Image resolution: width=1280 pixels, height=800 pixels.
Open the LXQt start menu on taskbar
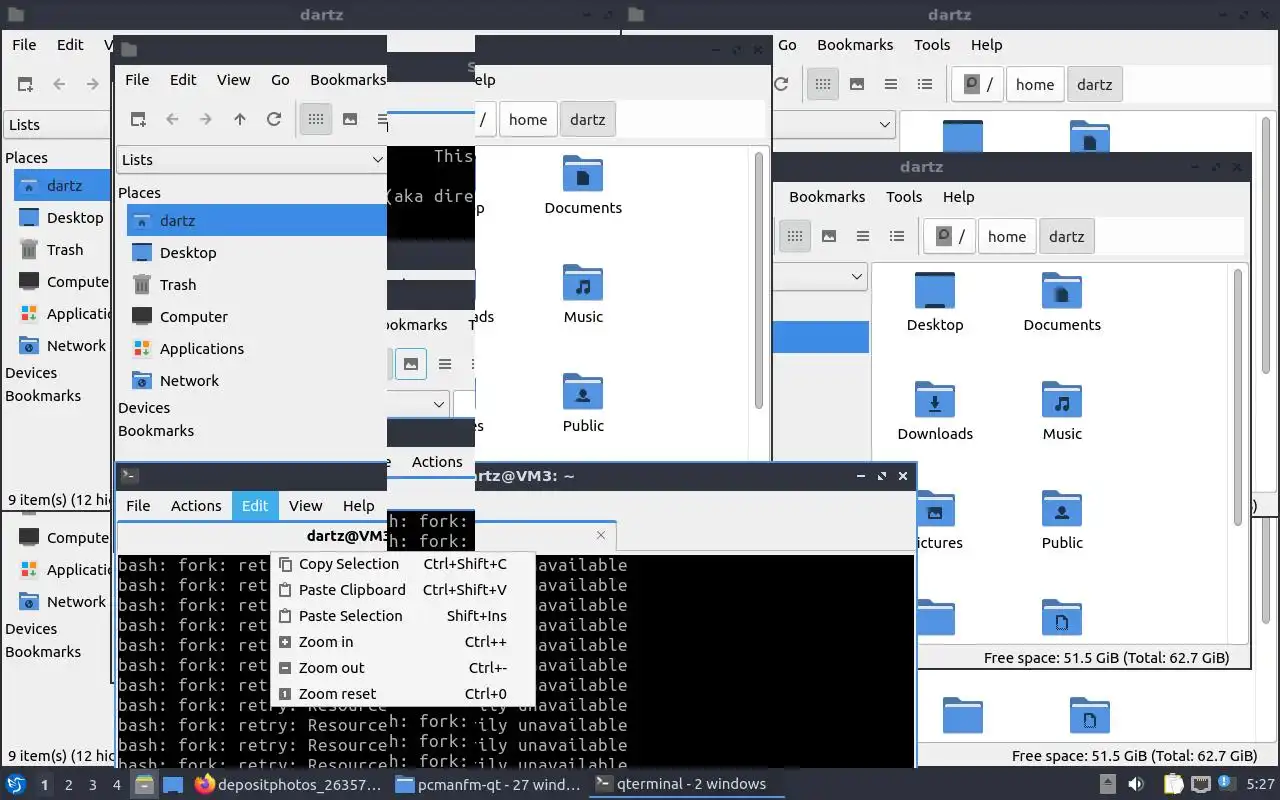click(16, 784)
